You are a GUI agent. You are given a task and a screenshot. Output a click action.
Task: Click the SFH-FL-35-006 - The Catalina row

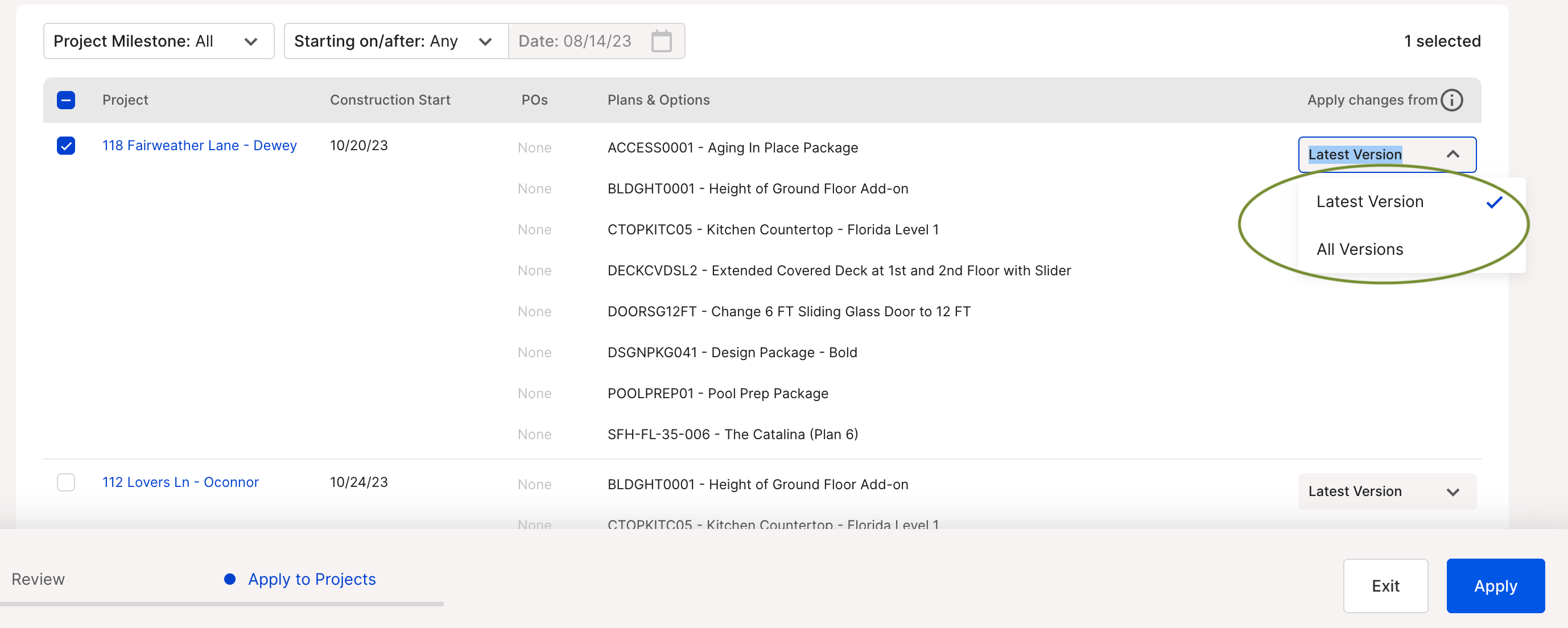[x=732, y=435]
